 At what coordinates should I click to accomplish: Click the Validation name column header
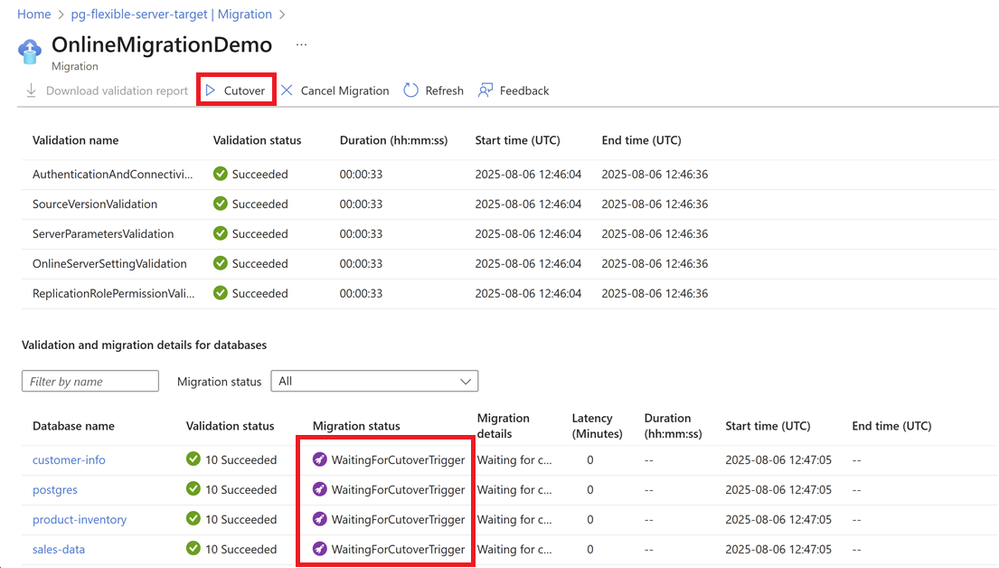[75, 140]
